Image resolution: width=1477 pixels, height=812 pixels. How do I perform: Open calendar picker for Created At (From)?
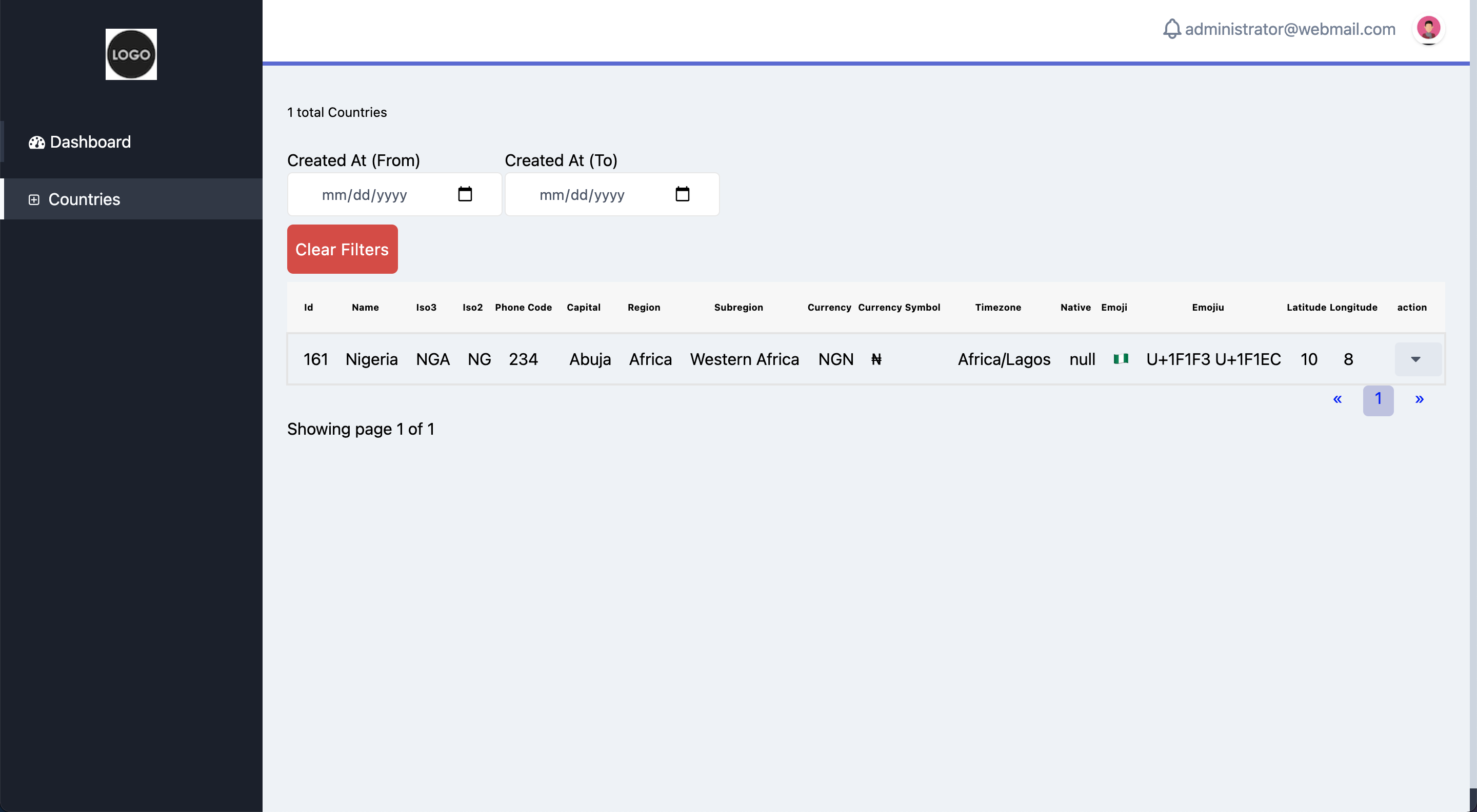pos(465,194)
